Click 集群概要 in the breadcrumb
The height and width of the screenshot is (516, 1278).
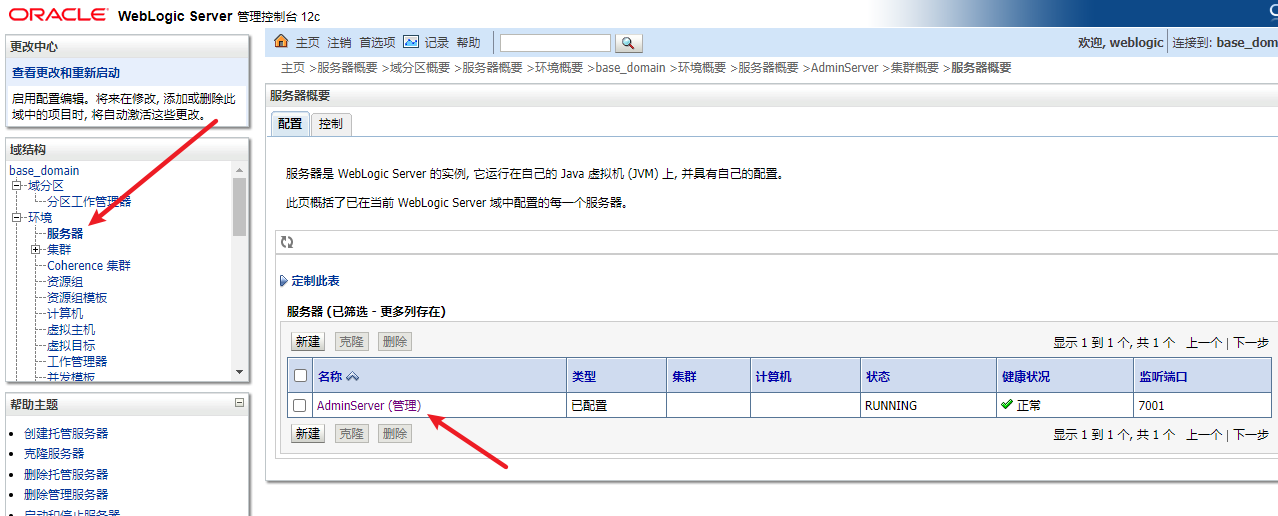(x=915, y=68)
